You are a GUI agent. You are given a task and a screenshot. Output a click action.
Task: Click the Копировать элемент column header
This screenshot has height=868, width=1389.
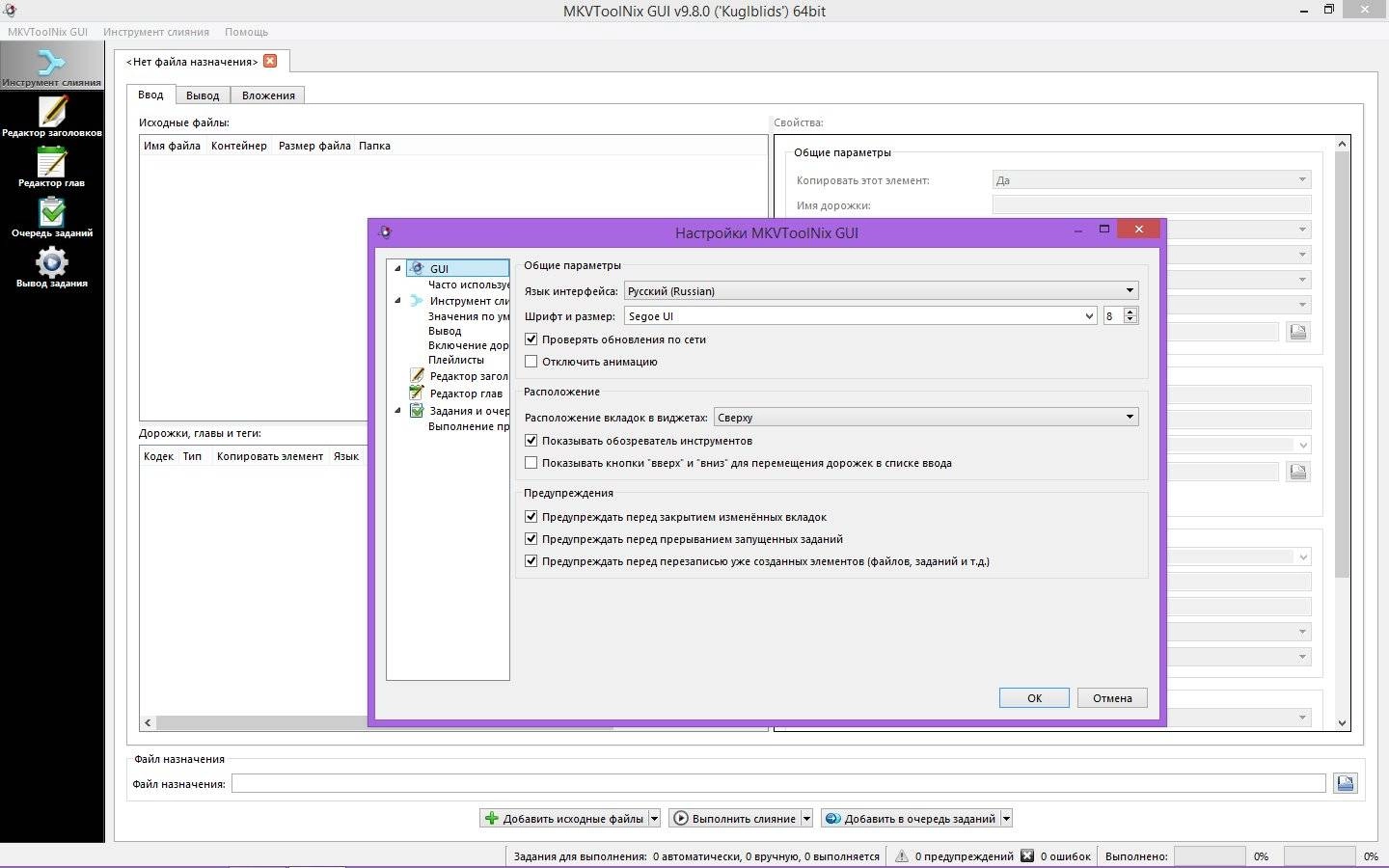pos(270,456)
